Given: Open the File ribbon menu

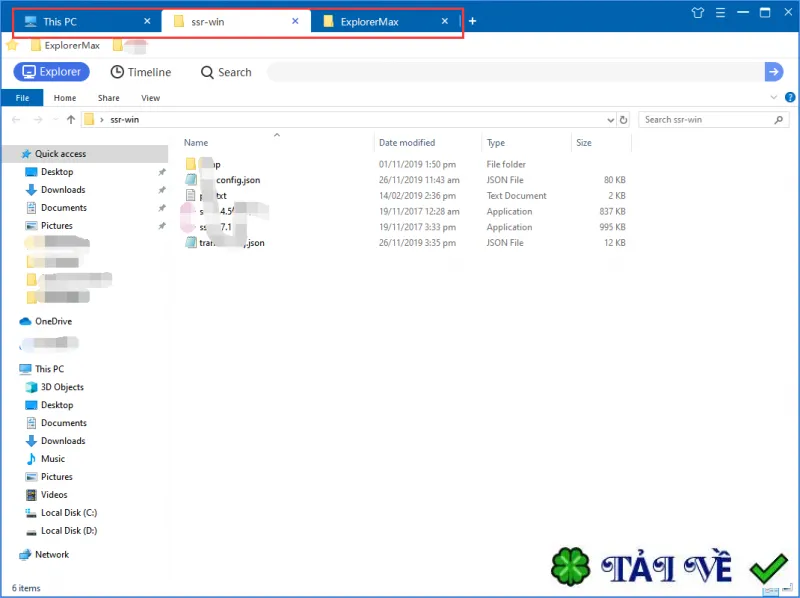Looking at the screenshot, I should click(22, 98).
